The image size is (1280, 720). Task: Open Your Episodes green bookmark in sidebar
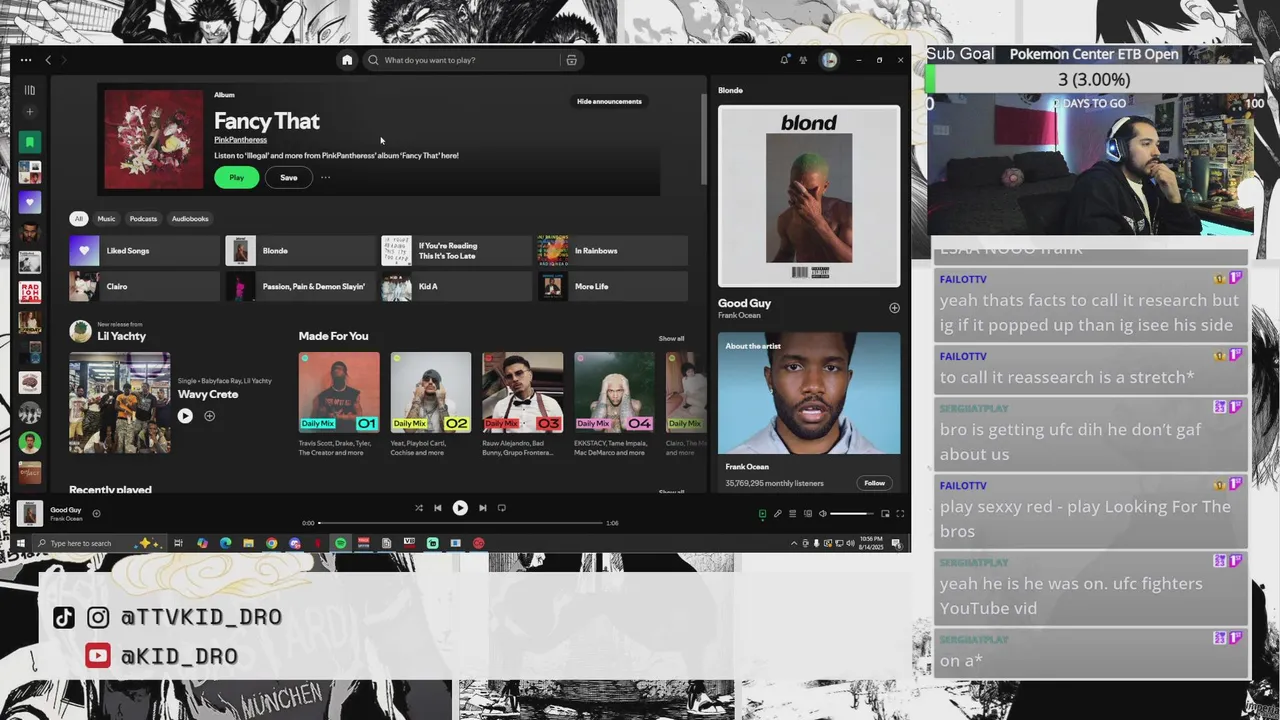pyautogui.click(x=30, y=142)
